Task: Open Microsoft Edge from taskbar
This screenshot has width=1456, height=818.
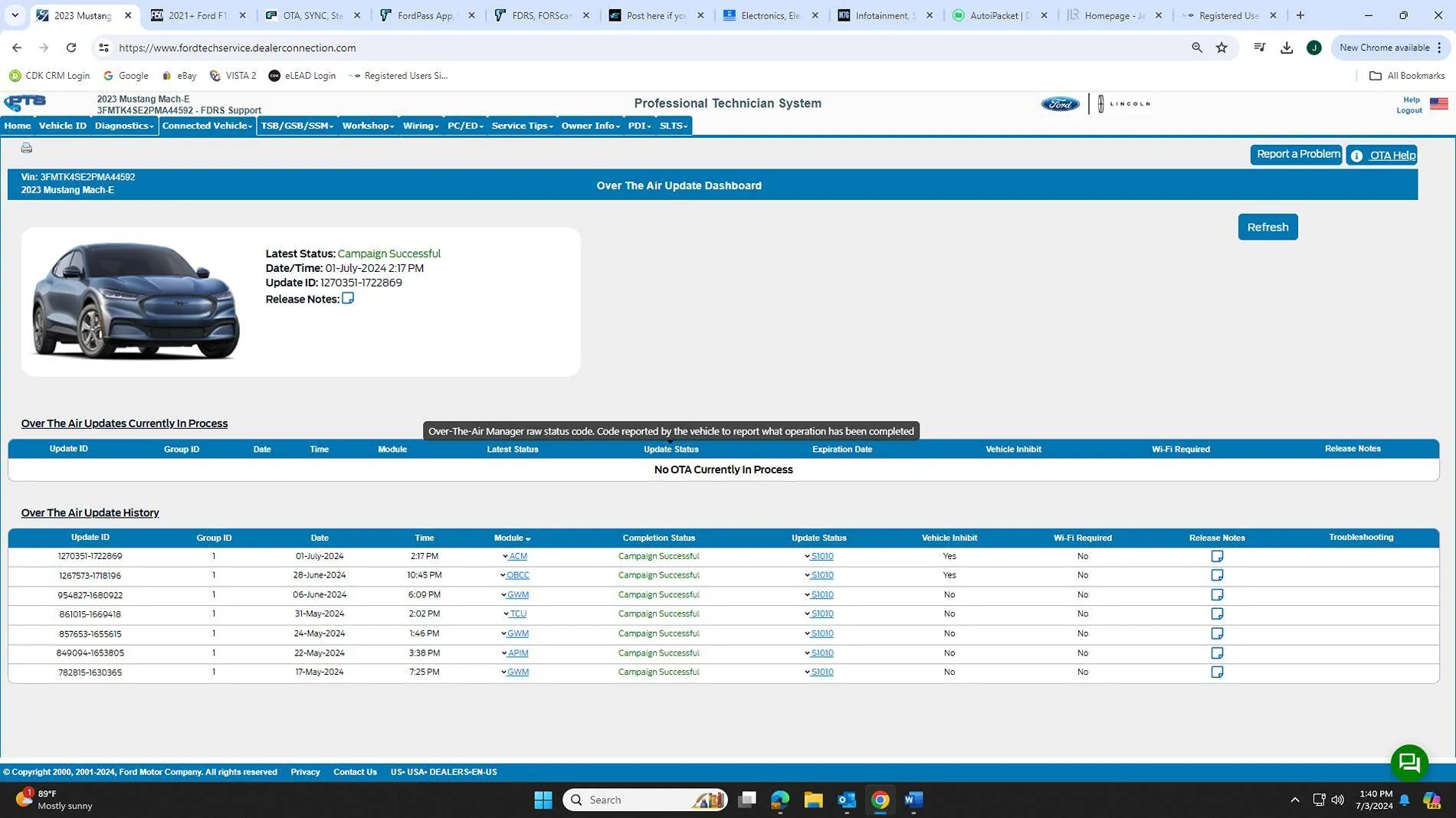Action: (x=780, y=800)
